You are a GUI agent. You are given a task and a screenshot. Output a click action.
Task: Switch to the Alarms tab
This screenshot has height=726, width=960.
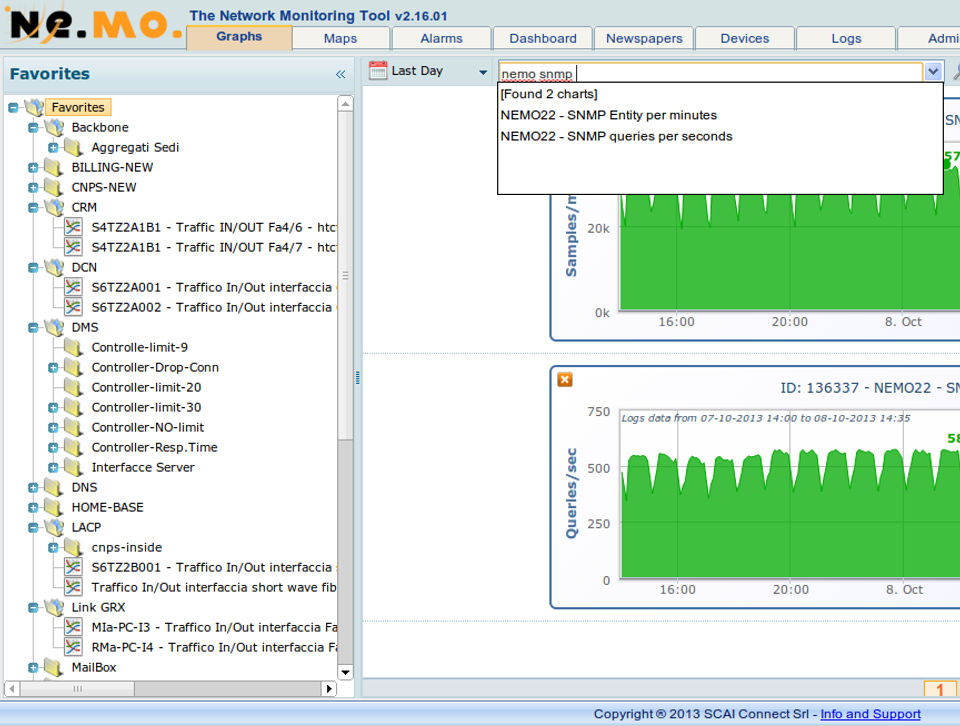[x=441, y=38]
